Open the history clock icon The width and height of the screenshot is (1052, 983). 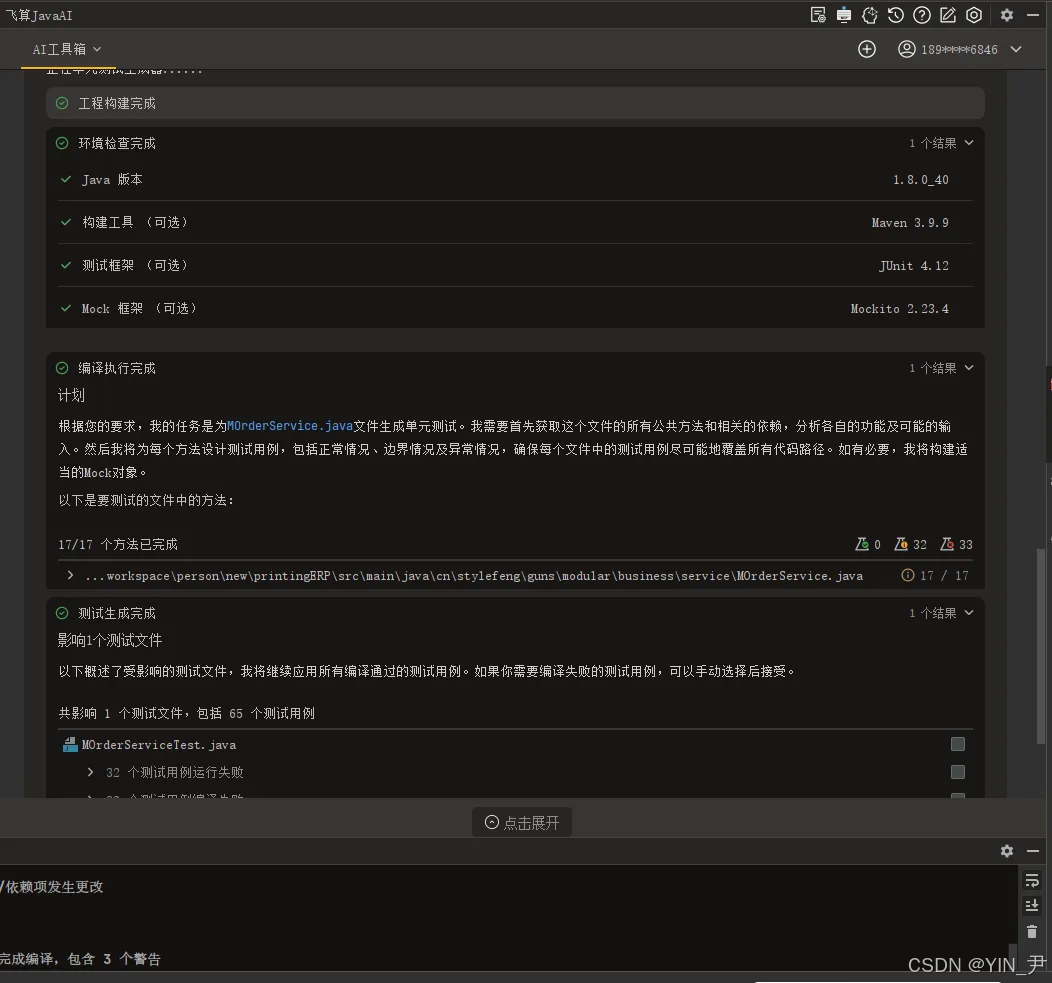(896, 15)
